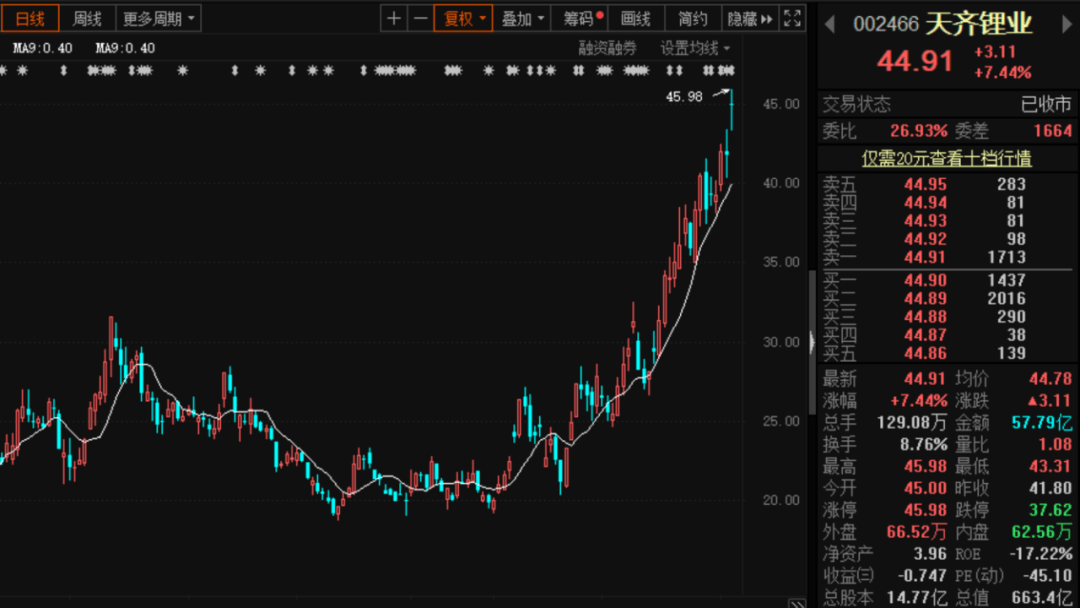Toggle the 筹码 chip distribution view
Screen dimensions: 1080x608
pyautogui.click(x=579, y=19)
